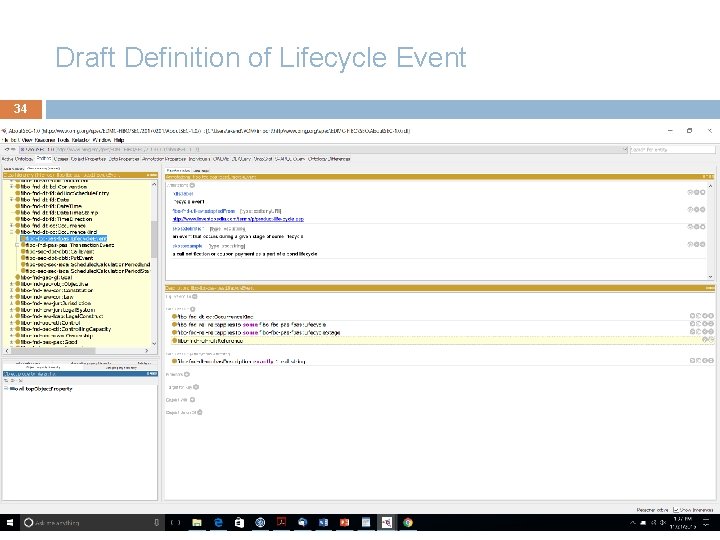Launch Microsoft Edge from the taskbar
The image size is (720, 540).
point(218,523)
